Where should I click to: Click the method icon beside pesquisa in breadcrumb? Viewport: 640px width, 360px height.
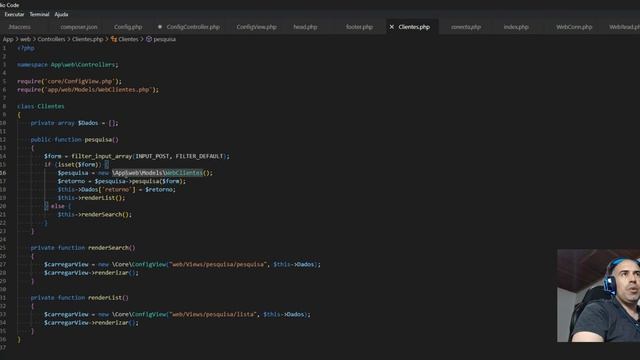coord(149,39)
